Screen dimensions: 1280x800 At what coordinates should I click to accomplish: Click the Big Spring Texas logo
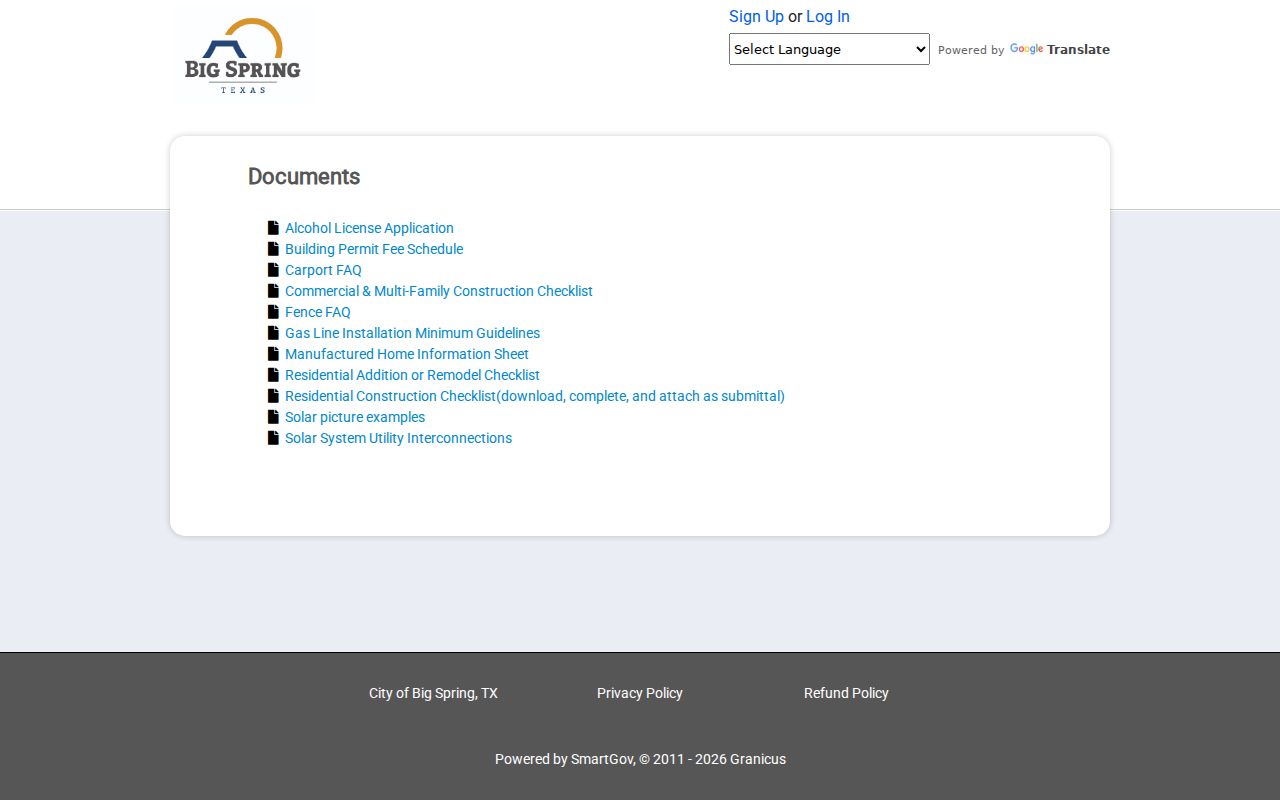coord(243,56)
